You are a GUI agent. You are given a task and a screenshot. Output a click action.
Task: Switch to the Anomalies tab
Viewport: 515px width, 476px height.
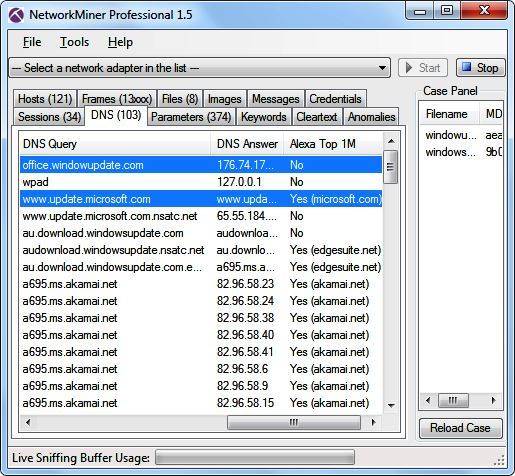tap(371, 117)
